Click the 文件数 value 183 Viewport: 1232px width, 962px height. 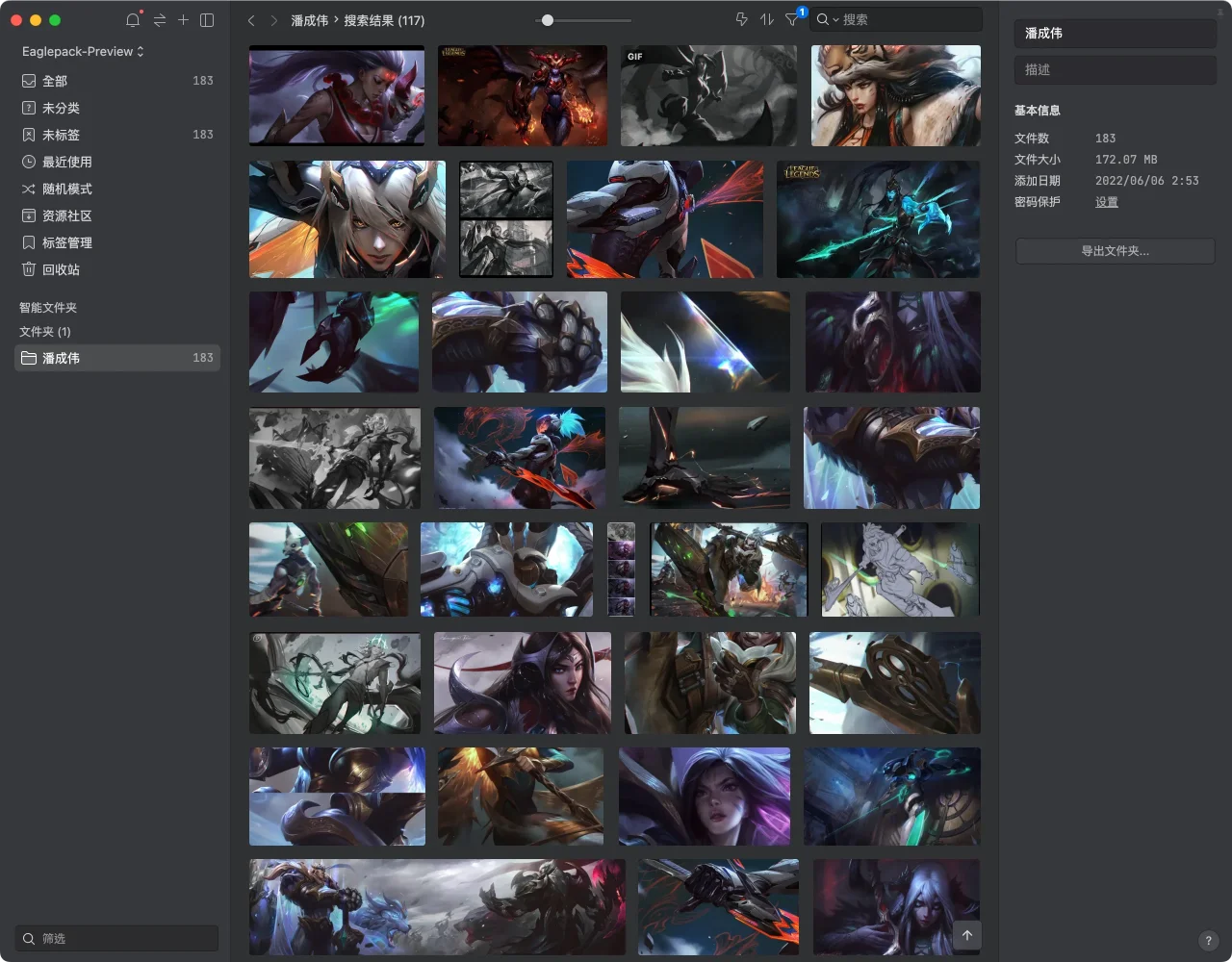1106,139
